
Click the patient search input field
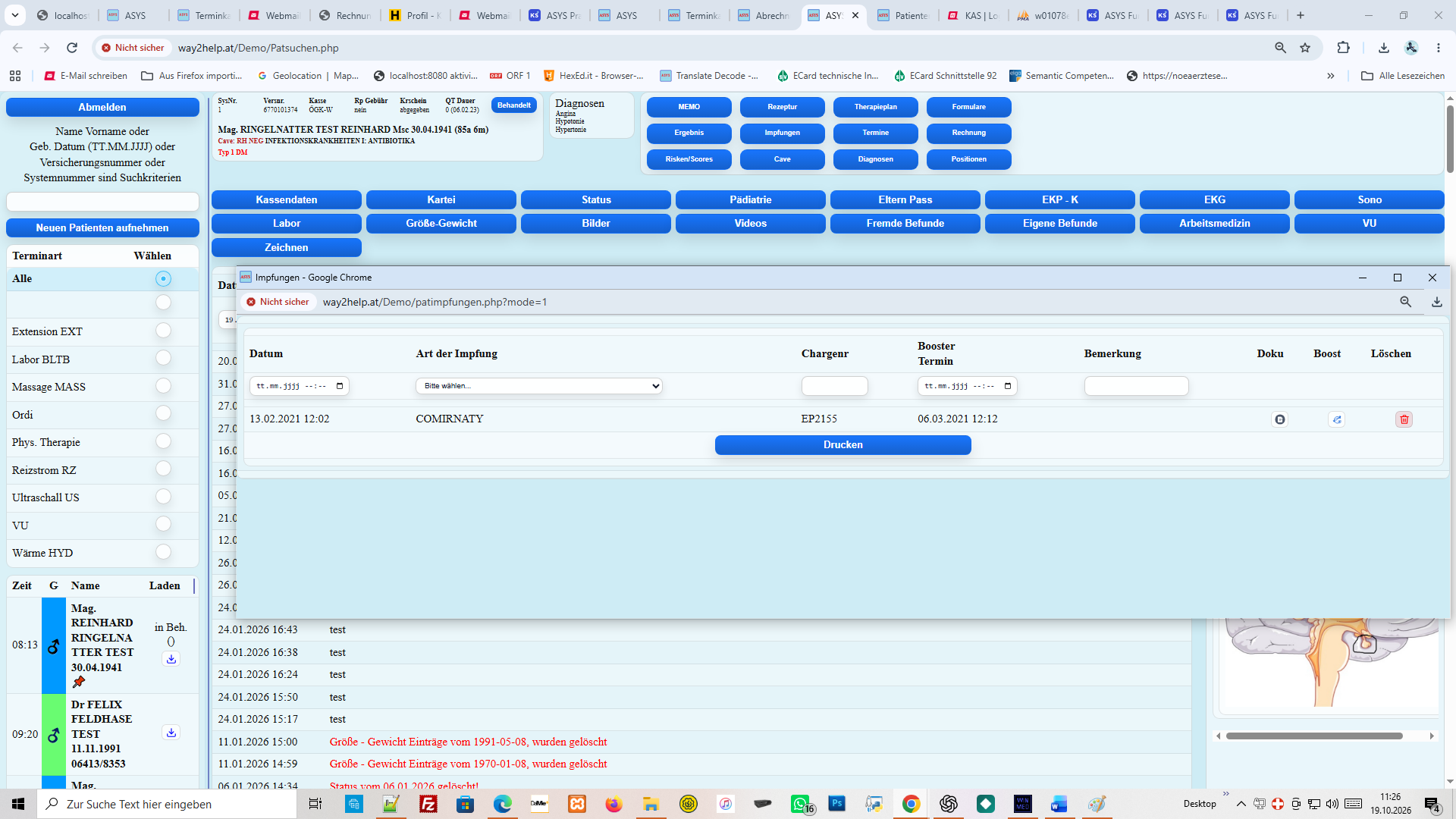pos(102,202)
